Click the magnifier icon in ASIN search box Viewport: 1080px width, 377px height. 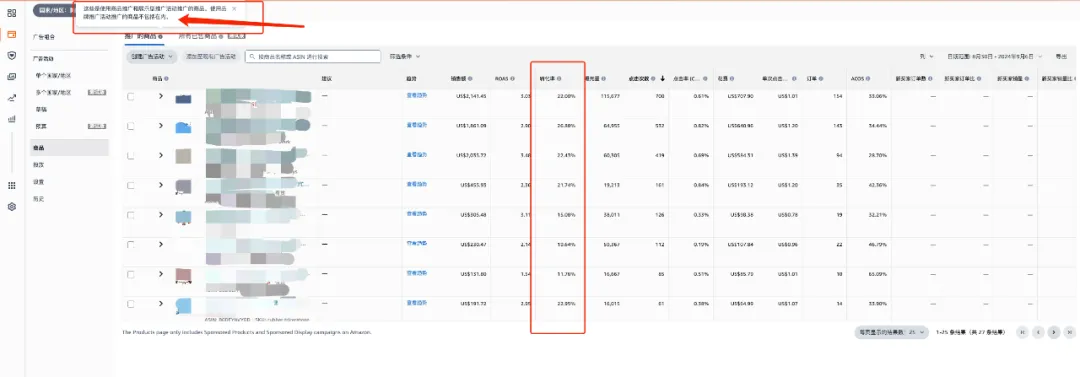tap(253, 57)
